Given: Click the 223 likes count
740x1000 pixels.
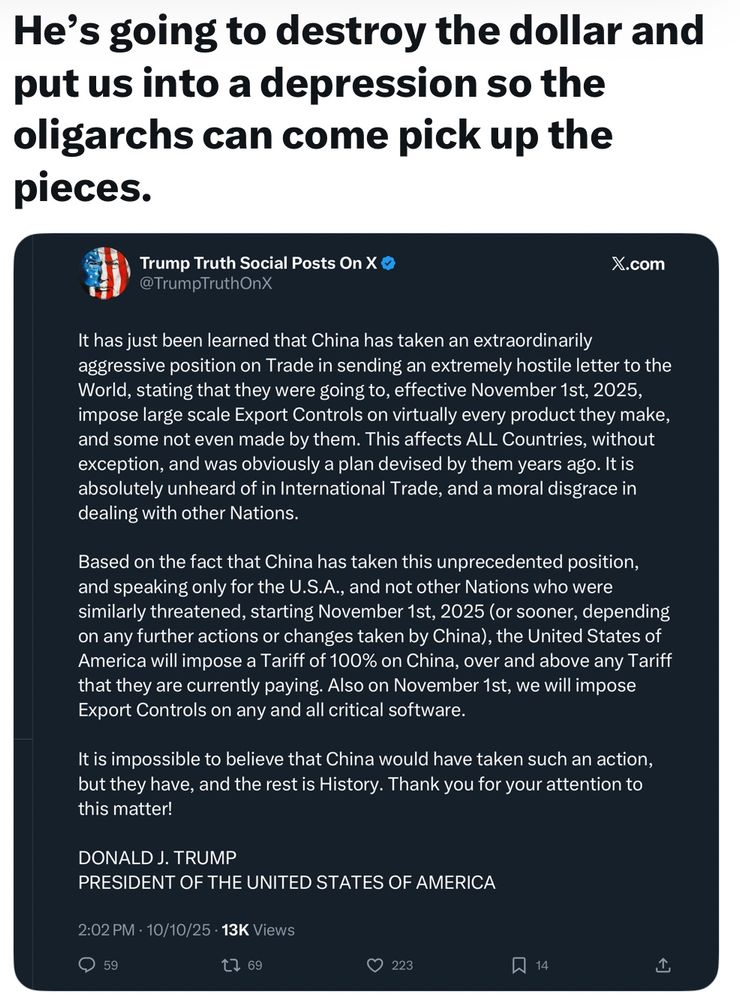Looking at the screenshot, I should pyautogui.click(x=402, y=965).
